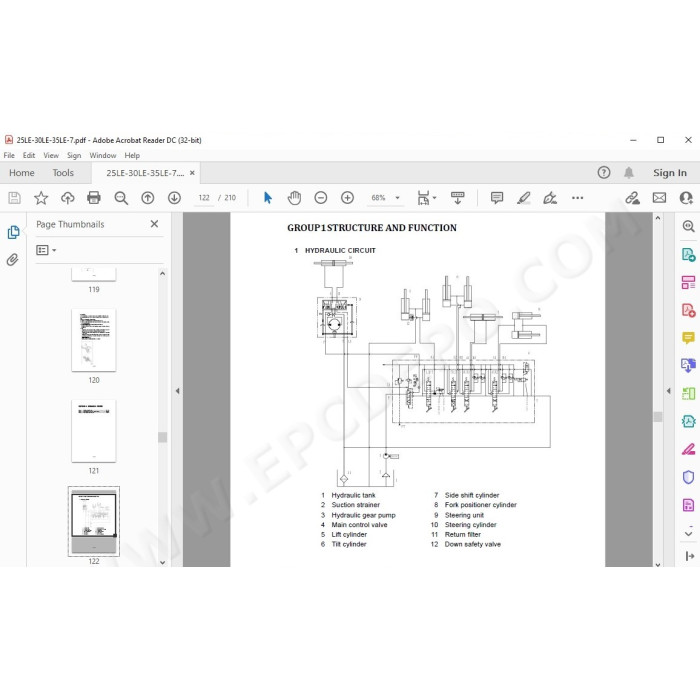Open the Edit menu

coord(29,155)
